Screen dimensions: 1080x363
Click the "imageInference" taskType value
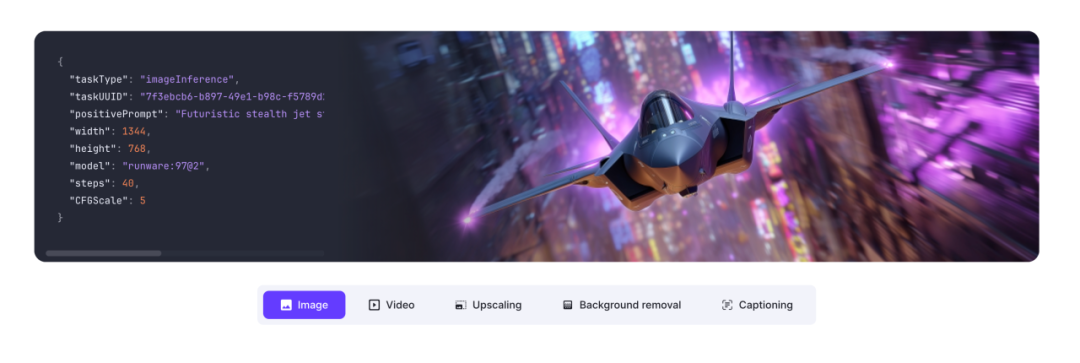(x=187, y=79)
